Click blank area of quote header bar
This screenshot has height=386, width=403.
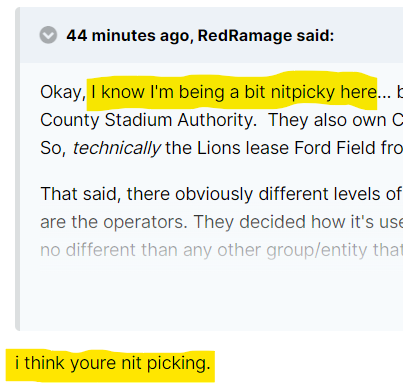pyautogui.click(x=368, y=35)
